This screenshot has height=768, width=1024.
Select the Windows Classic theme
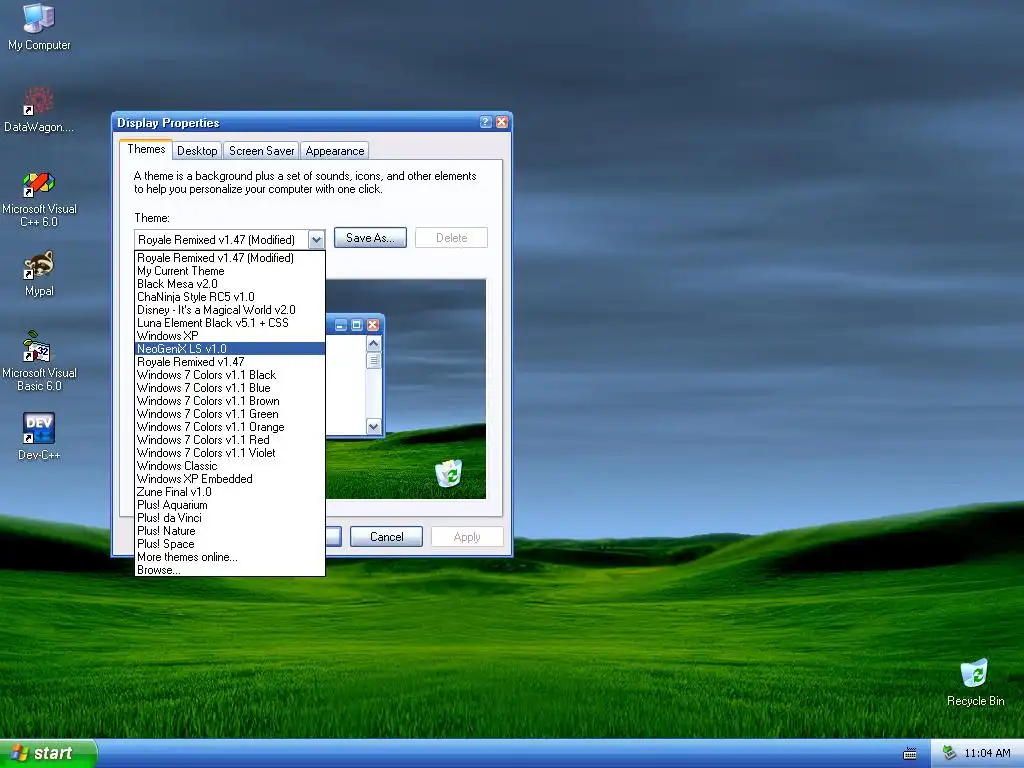point(230,466)
